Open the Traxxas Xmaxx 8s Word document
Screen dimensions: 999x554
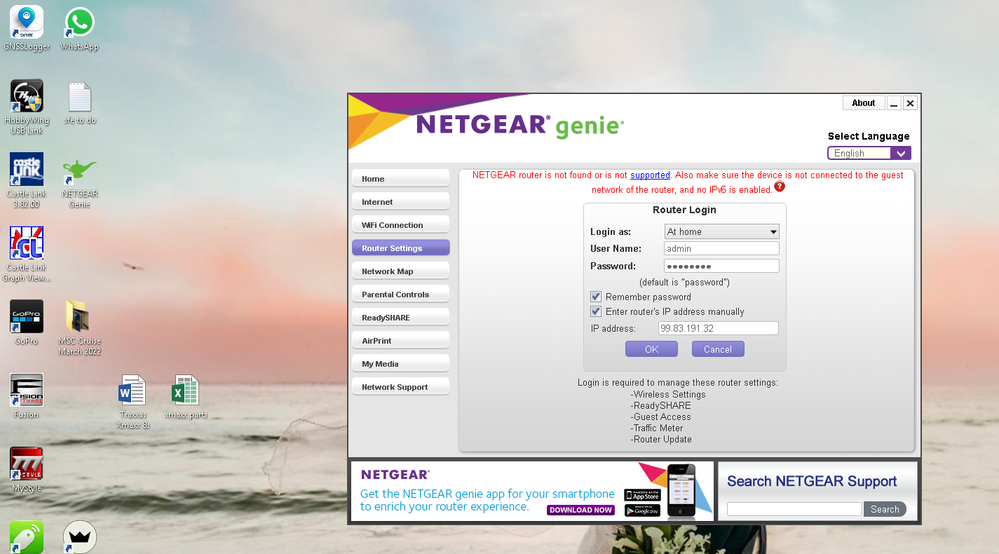click(133, 401)
